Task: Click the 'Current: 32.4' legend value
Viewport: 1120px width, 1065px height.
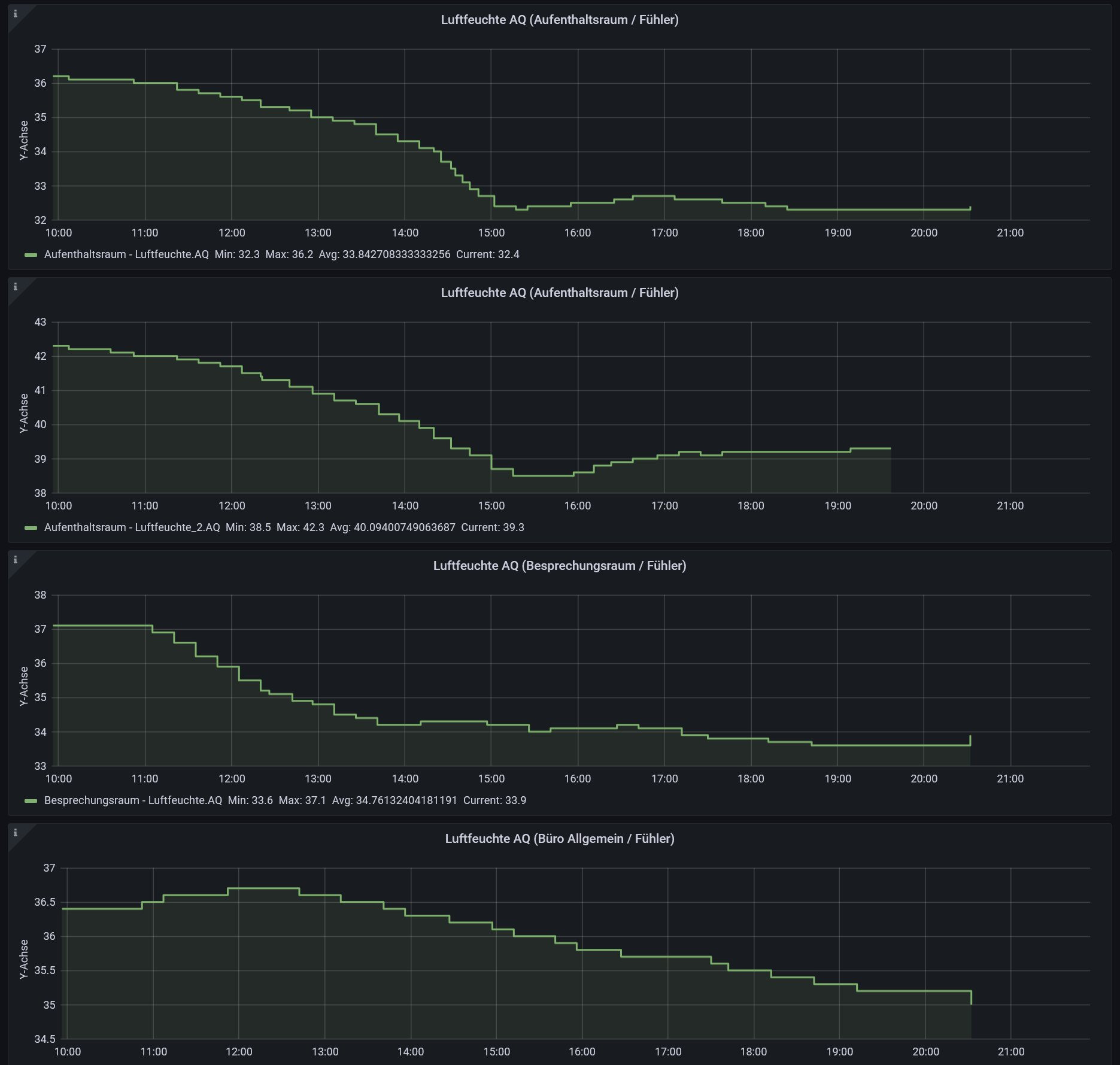Action: pos(488,254)
